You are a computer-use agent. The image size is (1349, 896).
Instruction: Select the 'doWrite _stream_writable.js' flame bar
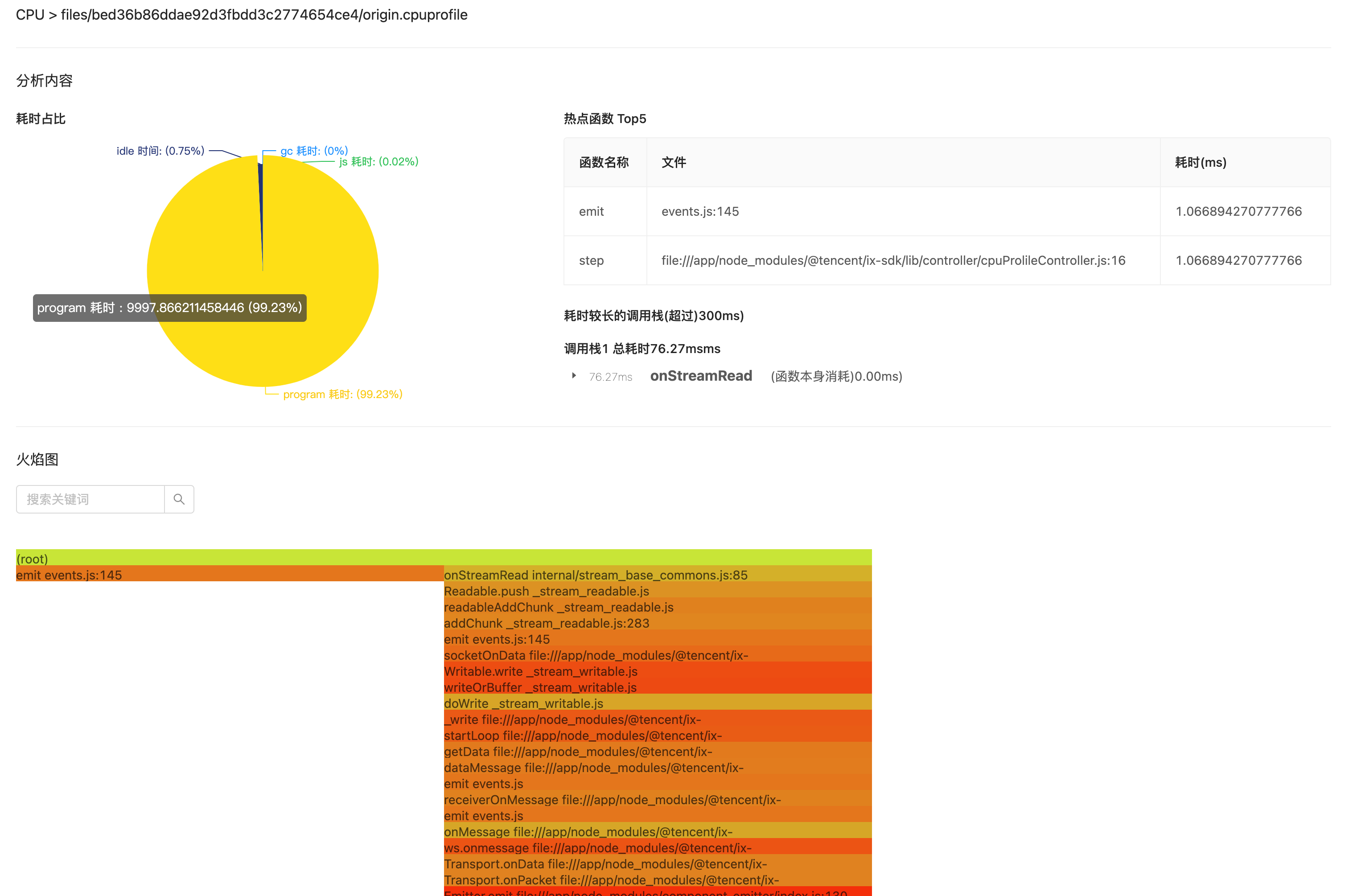658,702
